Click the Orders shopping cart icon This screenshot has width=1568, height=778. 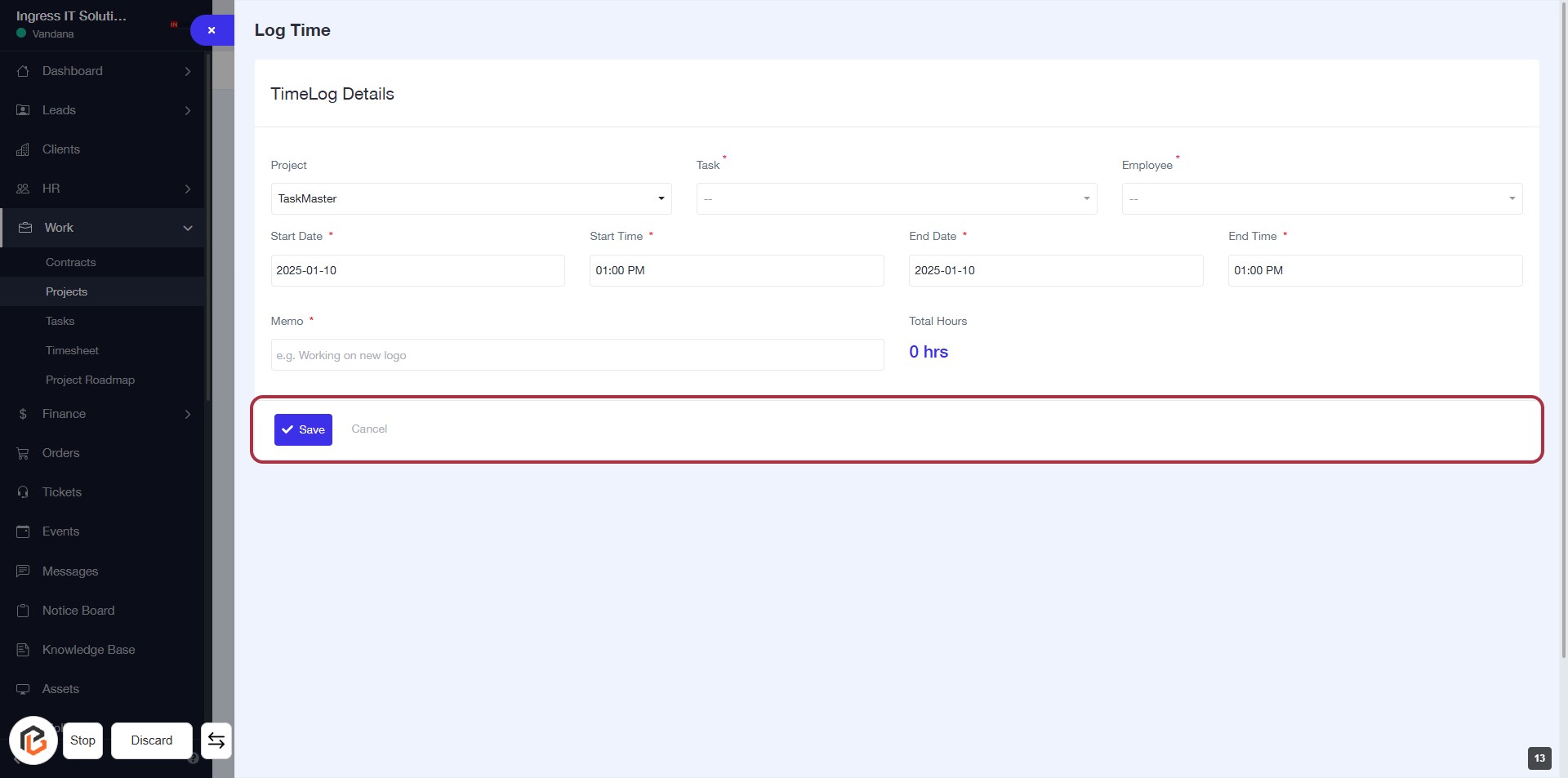tap(23, 453)
